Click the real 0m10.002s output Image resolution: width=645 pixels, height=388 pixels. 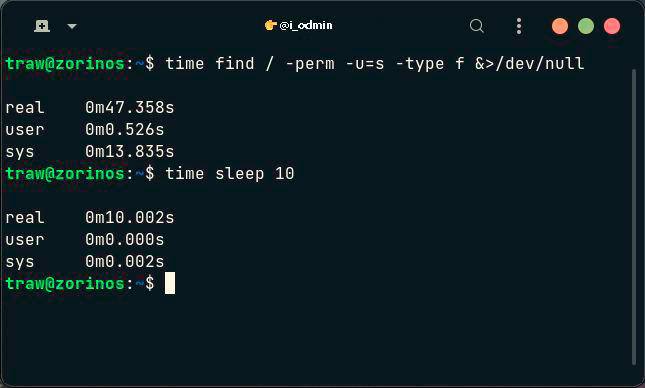coord(90,218)
